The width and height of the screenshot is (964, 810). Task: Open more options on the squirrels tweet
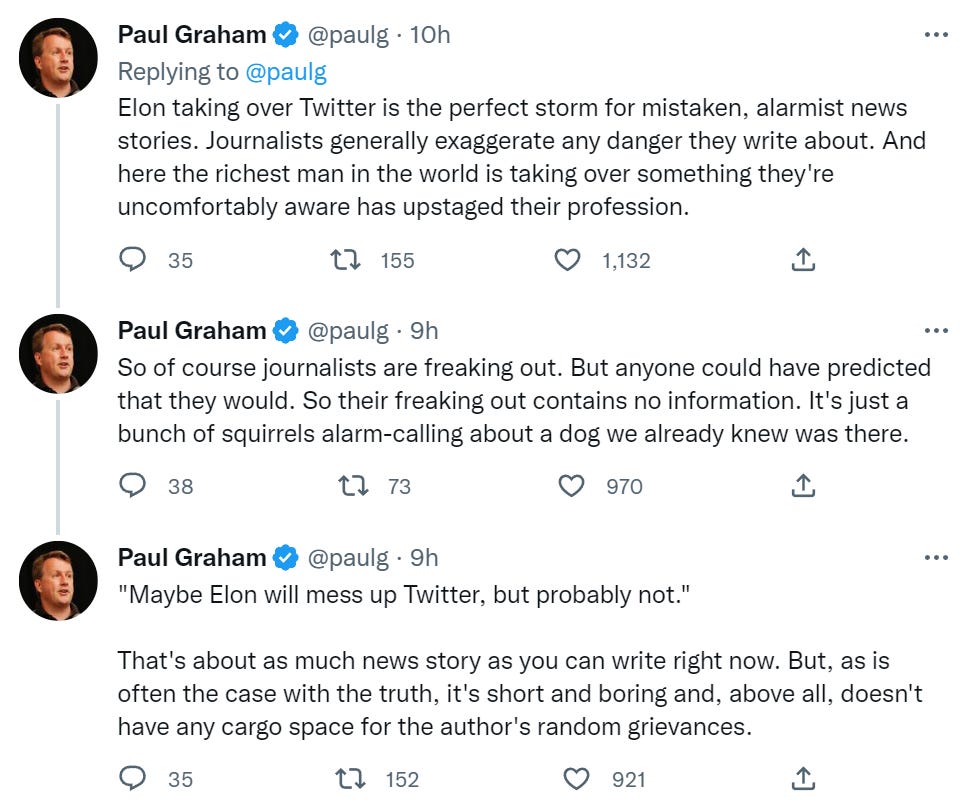pos(935,330)
